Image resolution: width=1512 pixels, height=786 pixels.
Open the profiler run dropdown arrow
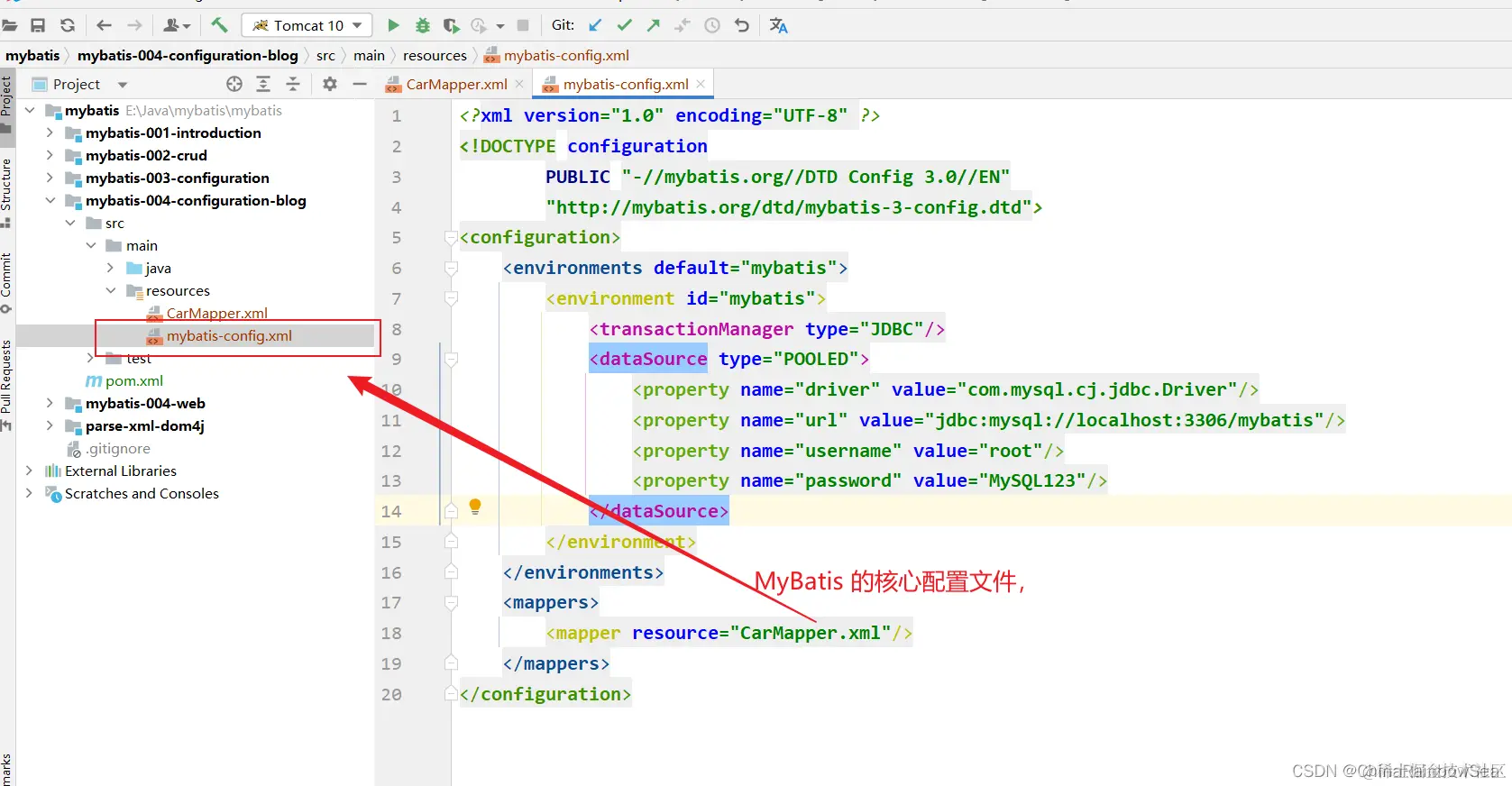(500, 26)
